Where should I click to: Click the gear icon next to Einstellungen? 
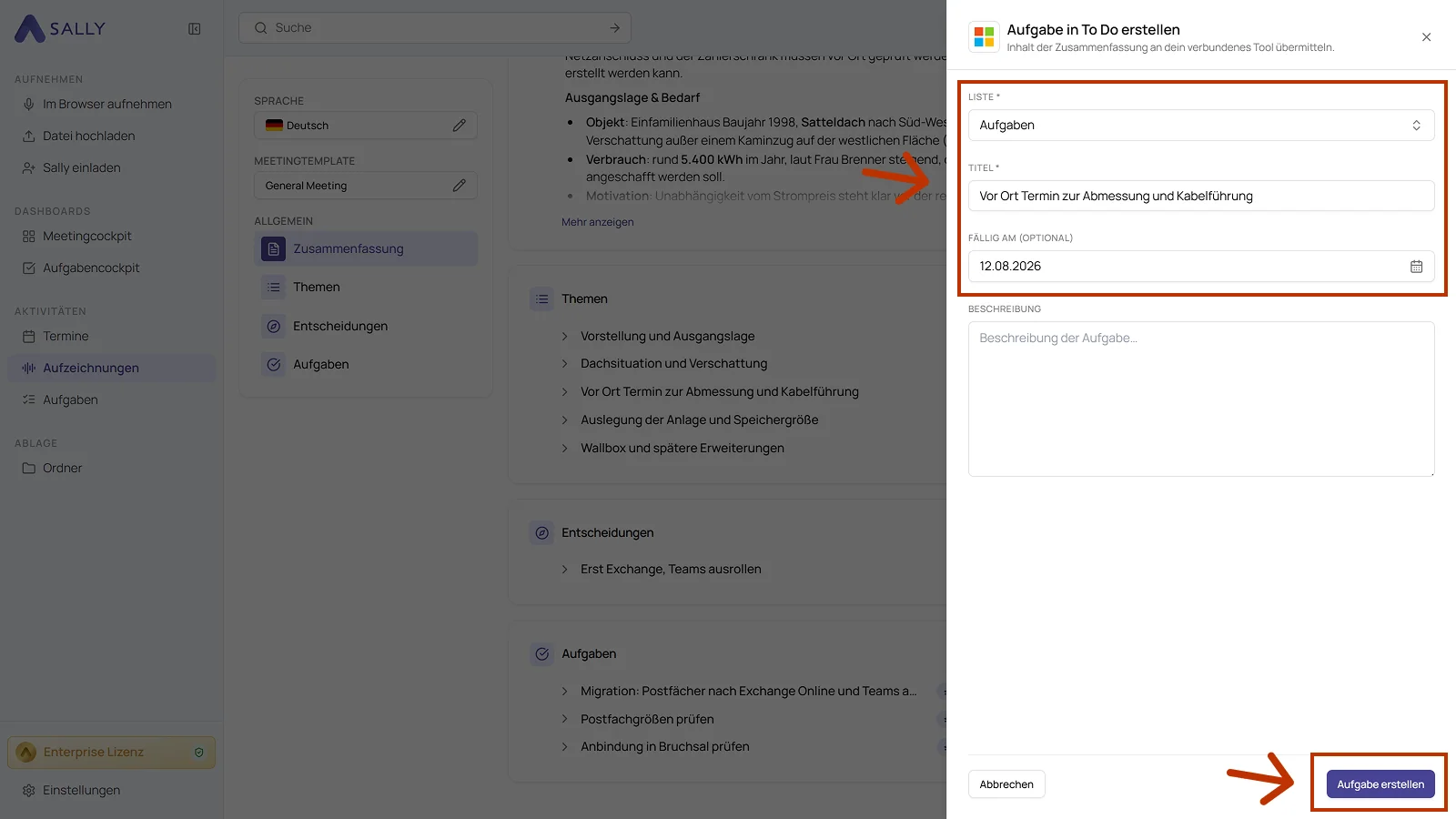28,791
